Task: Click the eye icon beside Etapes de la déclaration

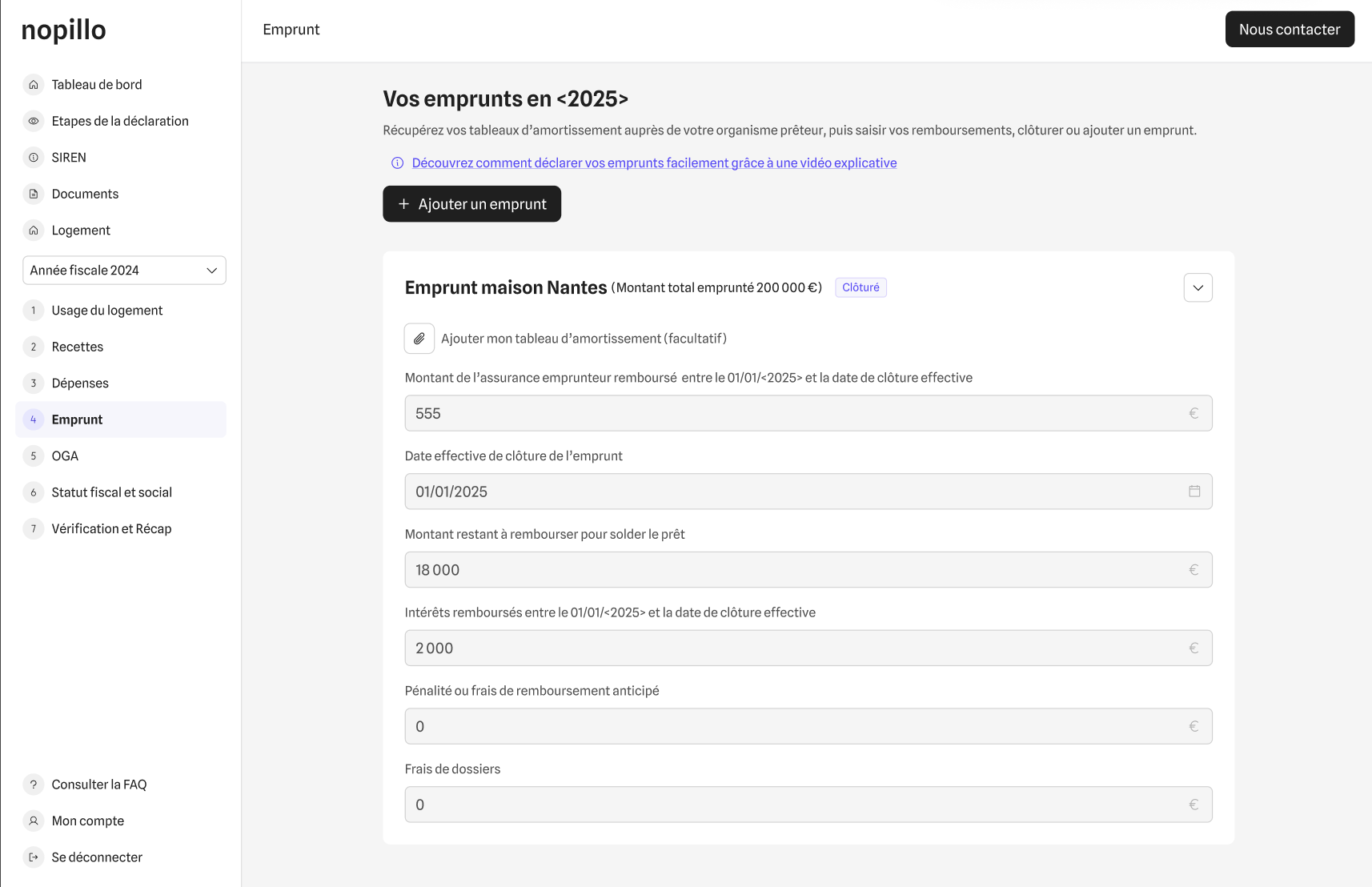Action: [x=34, y=121]
